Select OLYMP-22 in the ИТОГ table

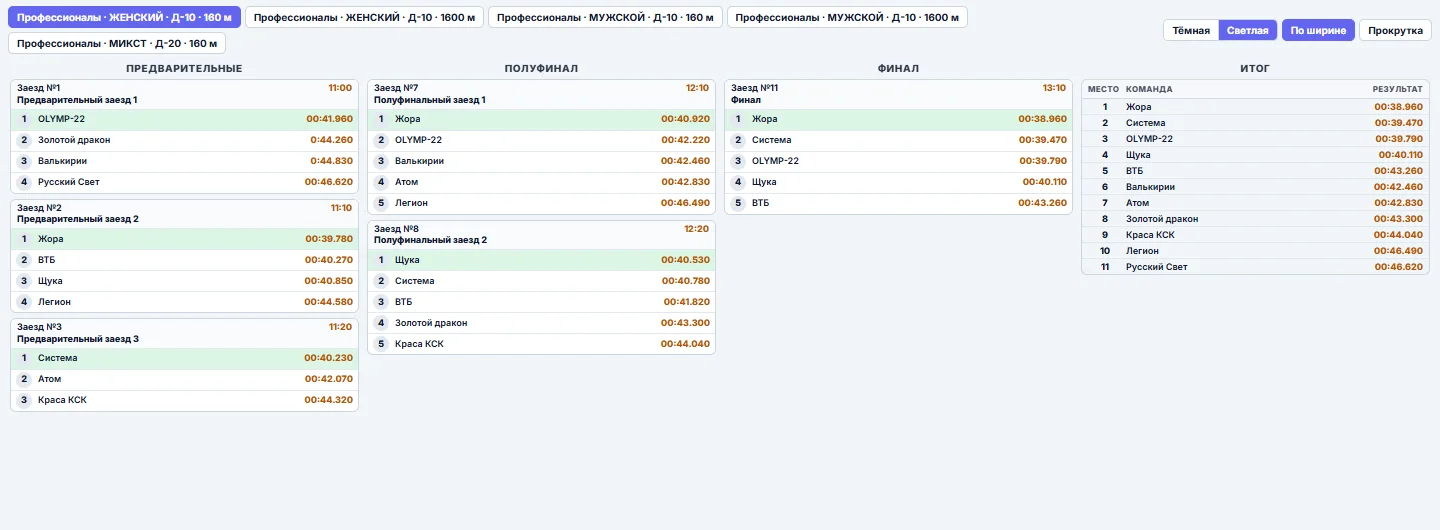(1255, 139)
